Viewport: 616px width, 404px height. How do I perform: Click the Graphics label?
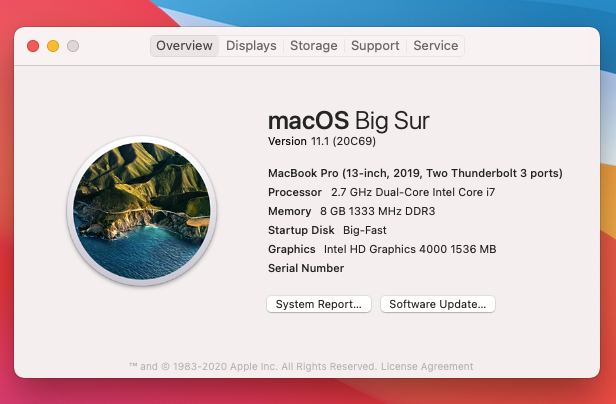pos(292,249)
